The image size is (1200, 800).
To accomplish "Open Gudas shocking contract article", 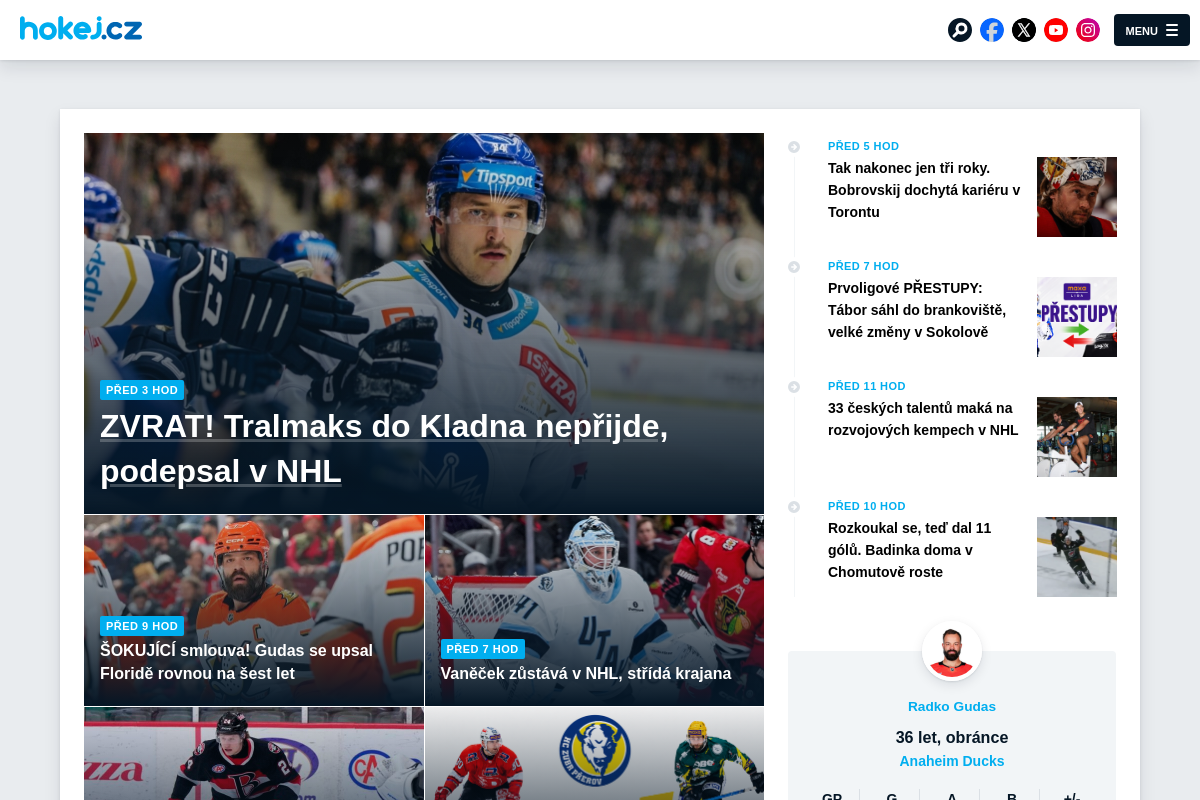I will point(236,662).
